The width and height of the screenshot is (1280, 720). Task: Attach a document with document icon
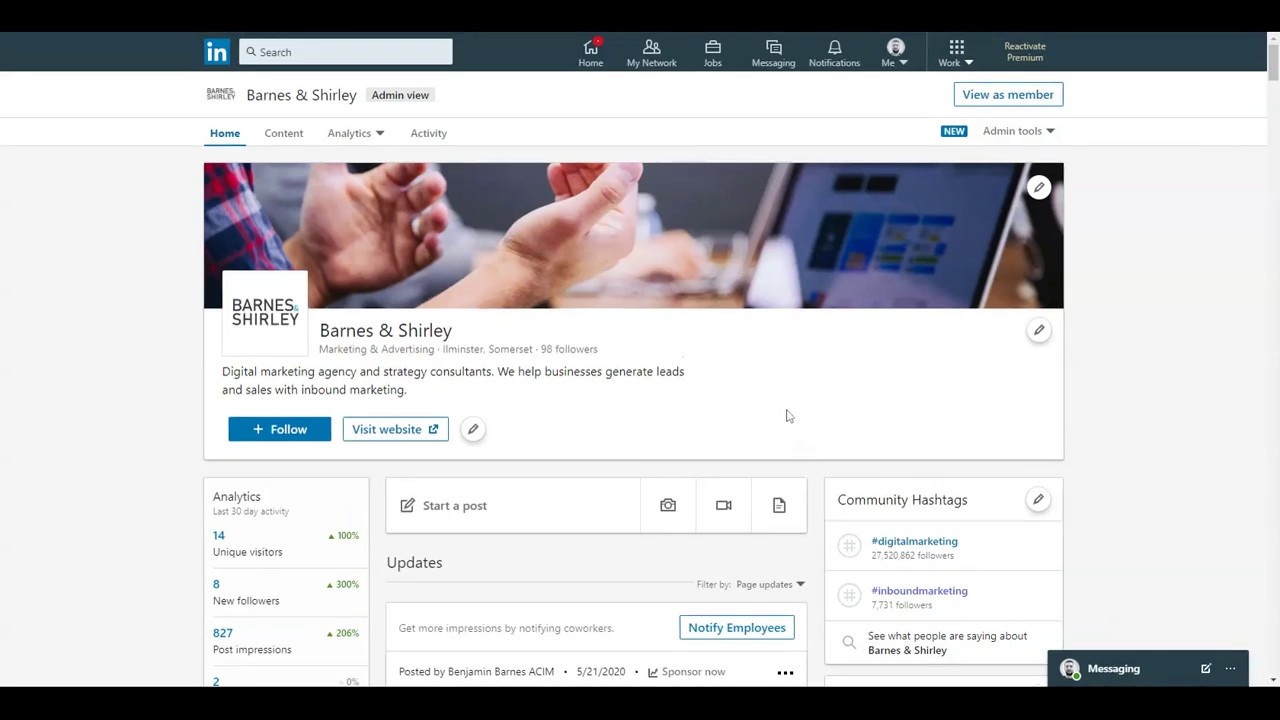(779, 505)
